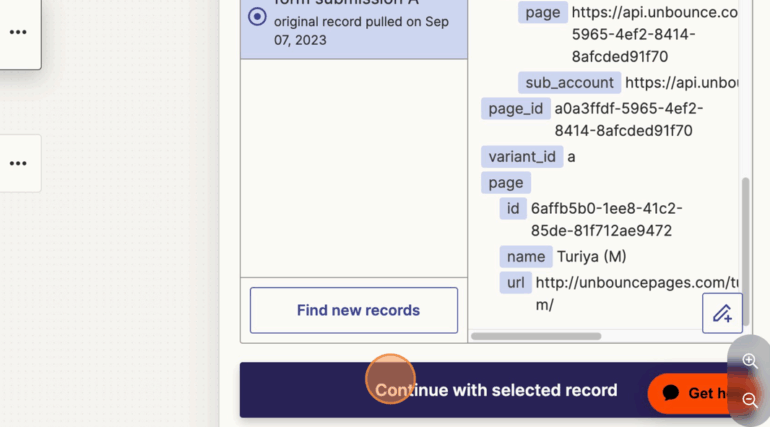Click the id field label under page

tap(513, 208)
